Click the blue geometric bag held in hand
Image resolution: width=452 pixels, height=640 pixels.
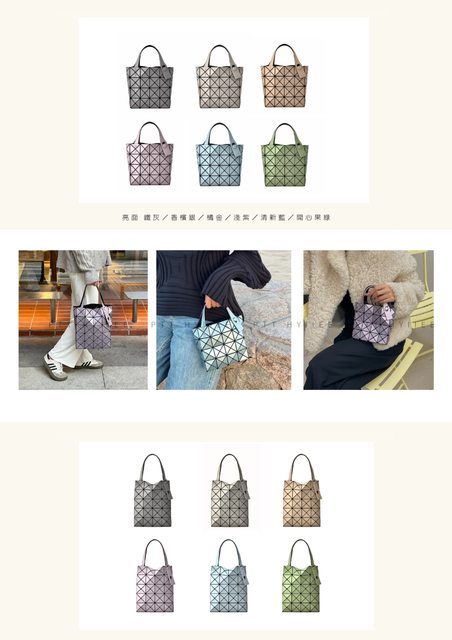tap(220, 338)
